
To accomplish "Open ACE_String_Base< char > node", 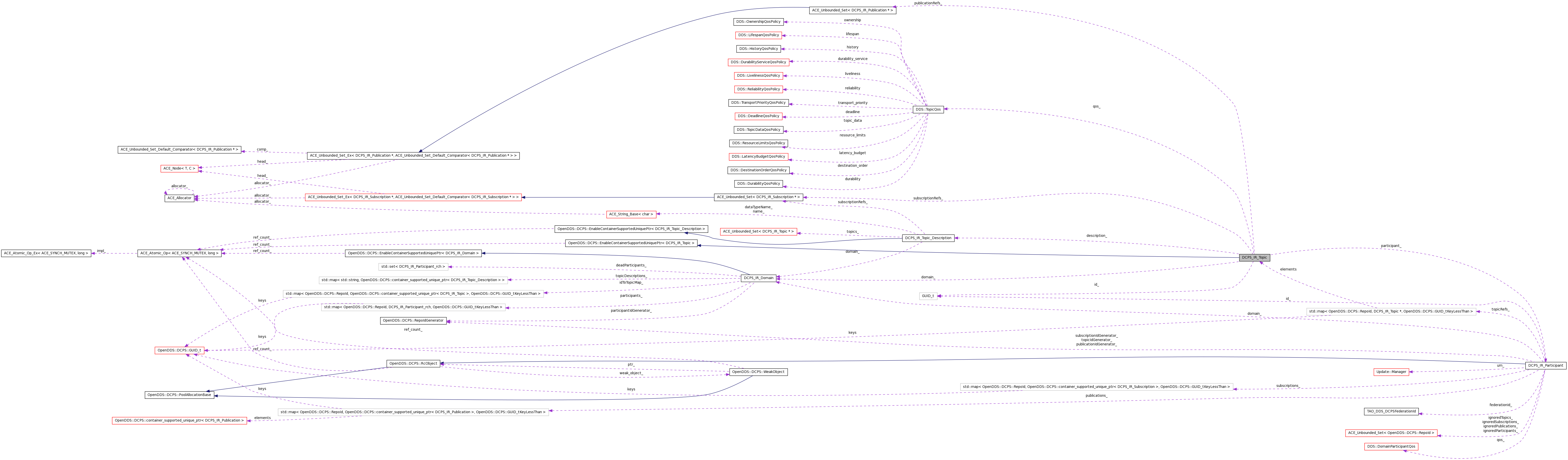I will [631, 214].
